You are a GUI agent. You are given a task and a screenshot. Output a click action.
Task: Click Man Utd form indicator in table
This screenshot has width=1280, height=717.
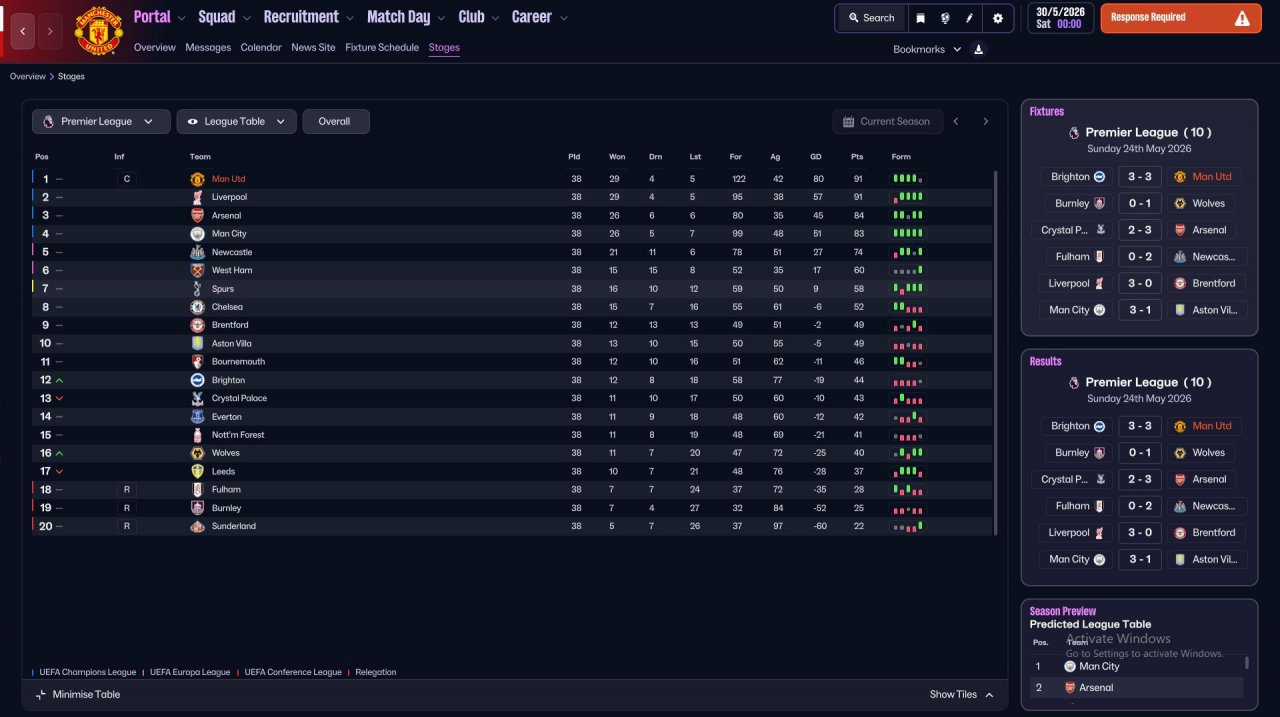[x=908, y=179]
